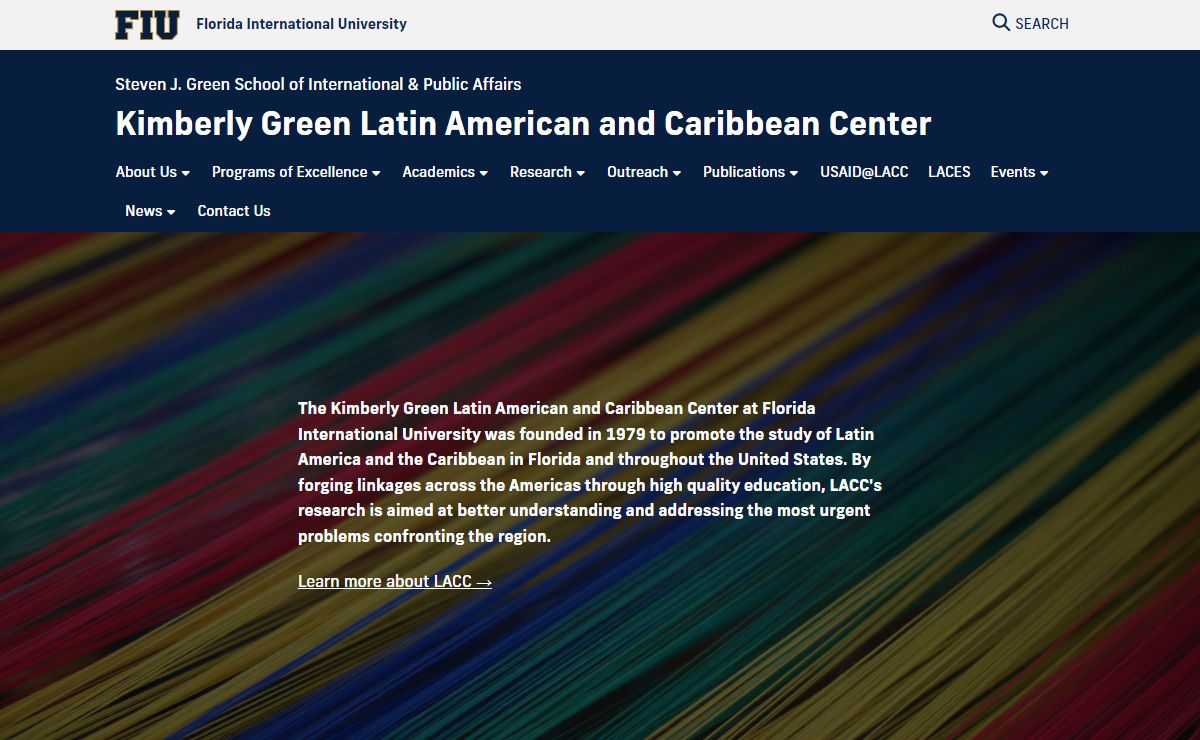Screen dimensions: 1200x740
Task: Expand the Programs of Excellence menu
Action: pos(296,172)
